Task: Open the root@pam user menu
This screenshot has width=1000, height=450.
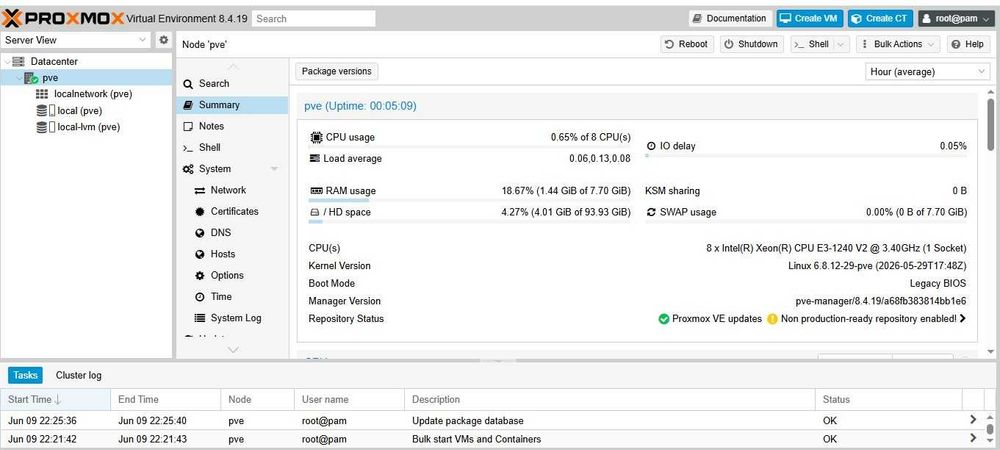Action: 956,18
